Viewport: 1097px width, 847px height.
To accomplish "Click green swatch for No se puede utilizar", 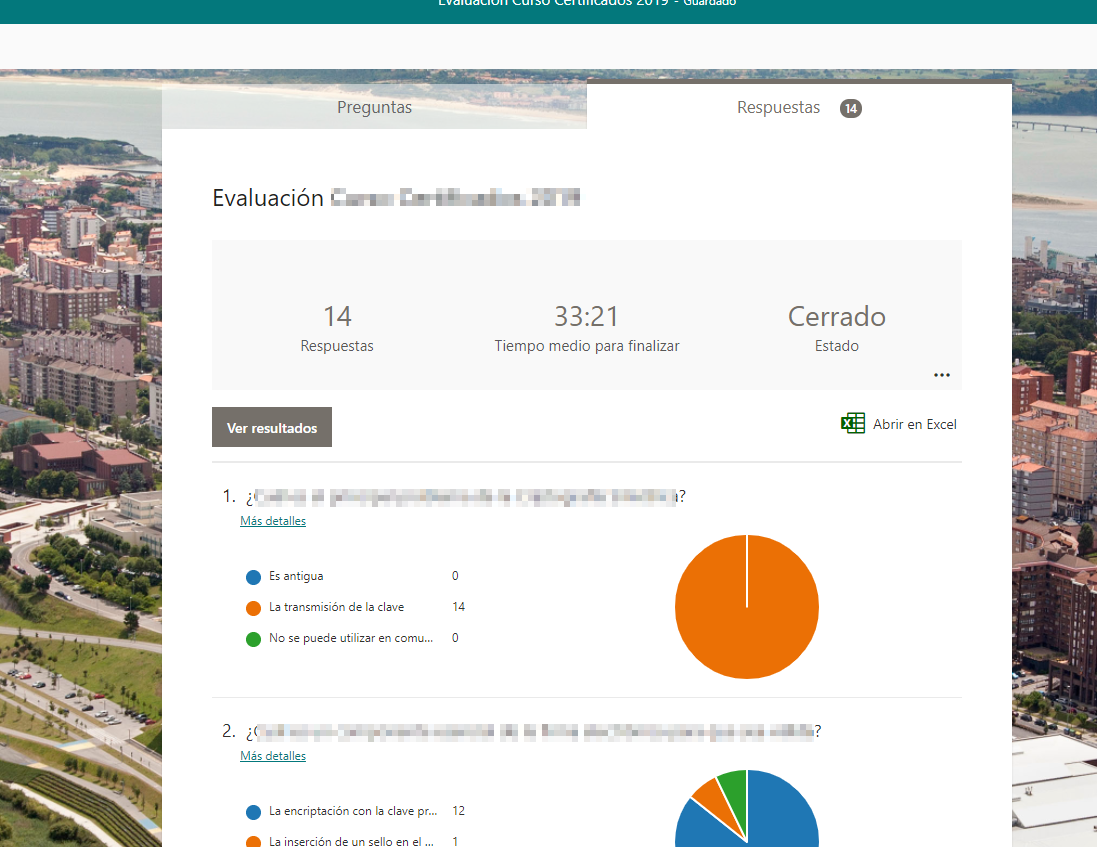I will coord(253,639).
